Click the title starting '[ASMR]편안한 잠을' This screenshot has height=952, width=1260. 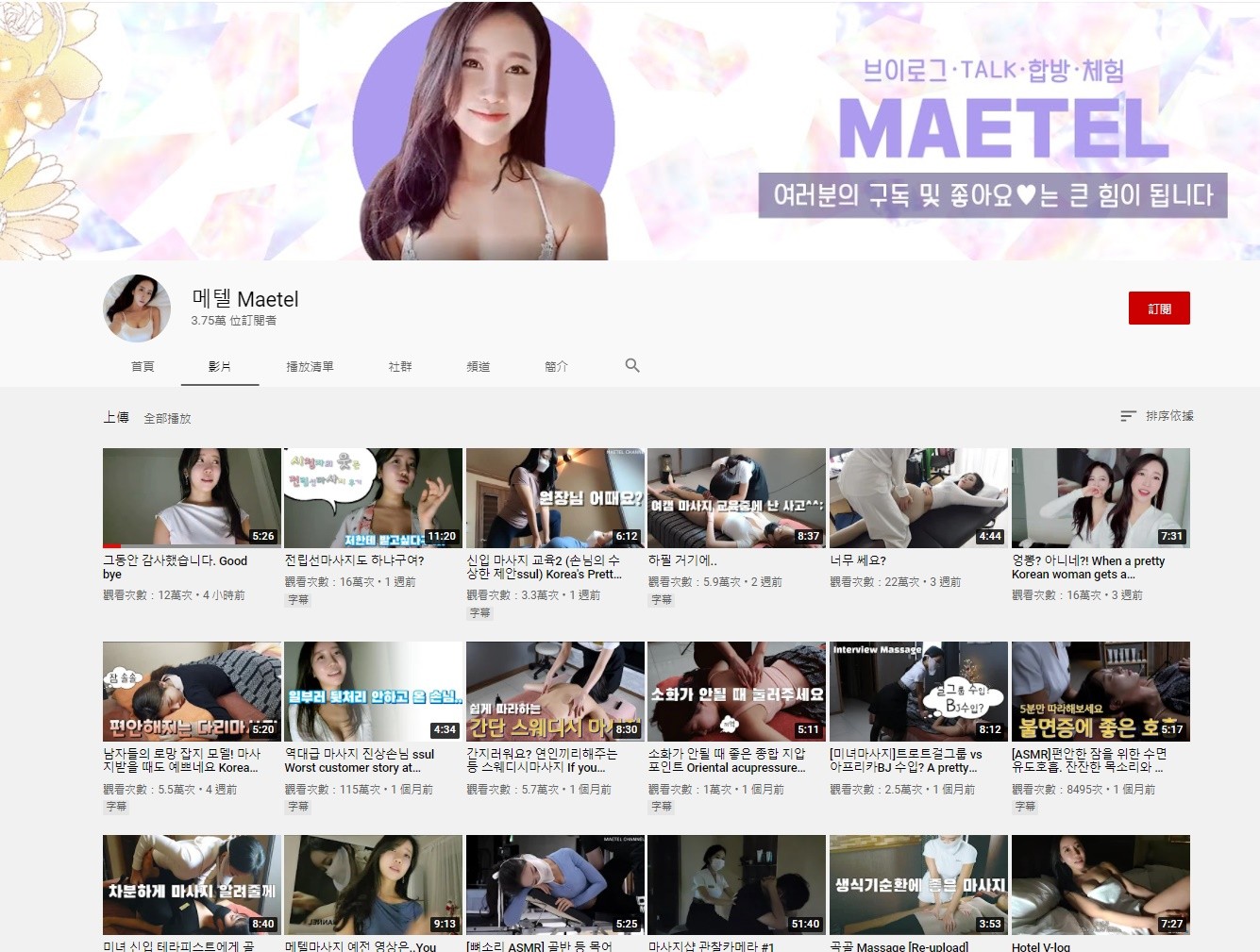(x=1090, y=760)
